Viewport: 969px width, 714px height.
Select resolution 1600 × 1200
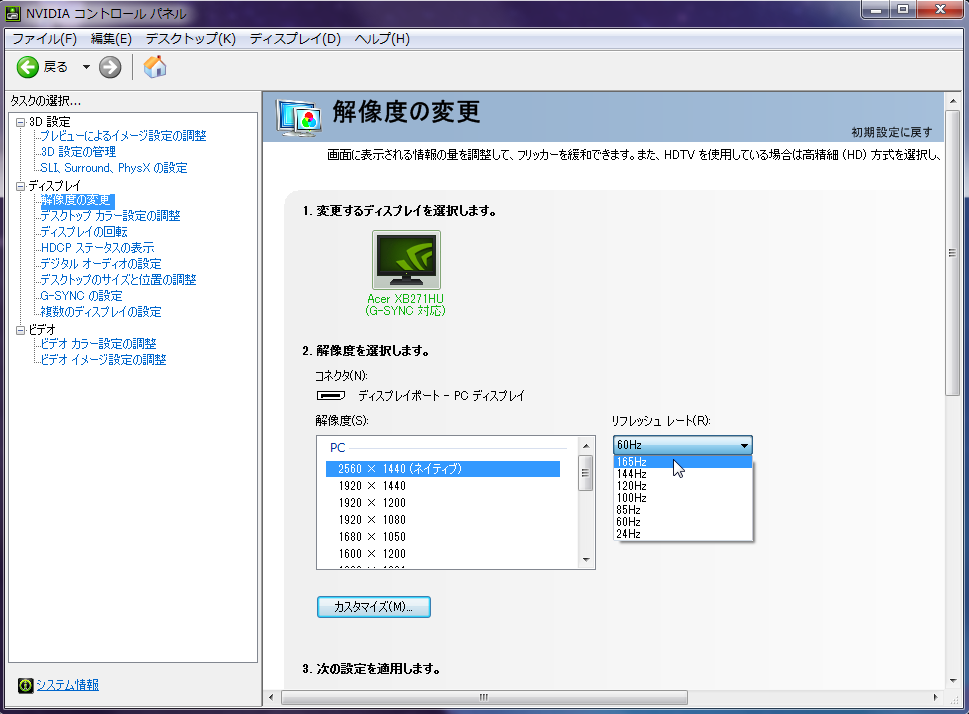(442, 554)
